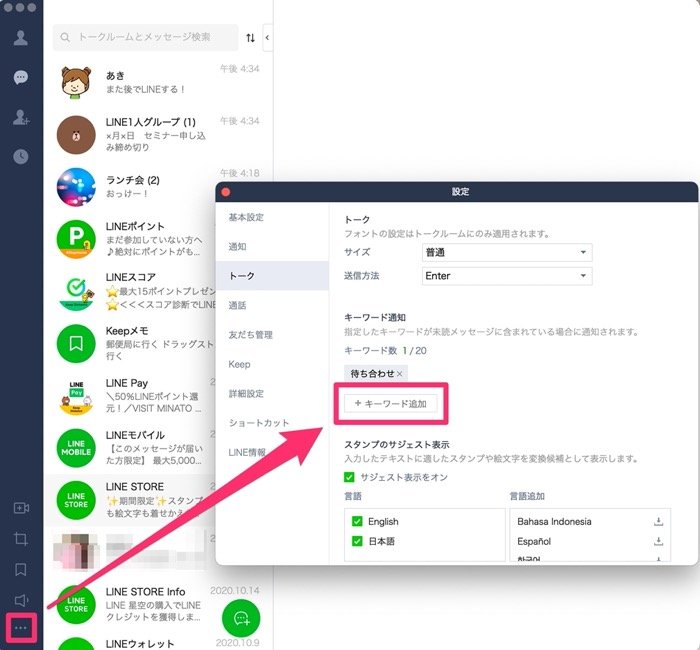Click the キーワード追加 button

[391, 404]
